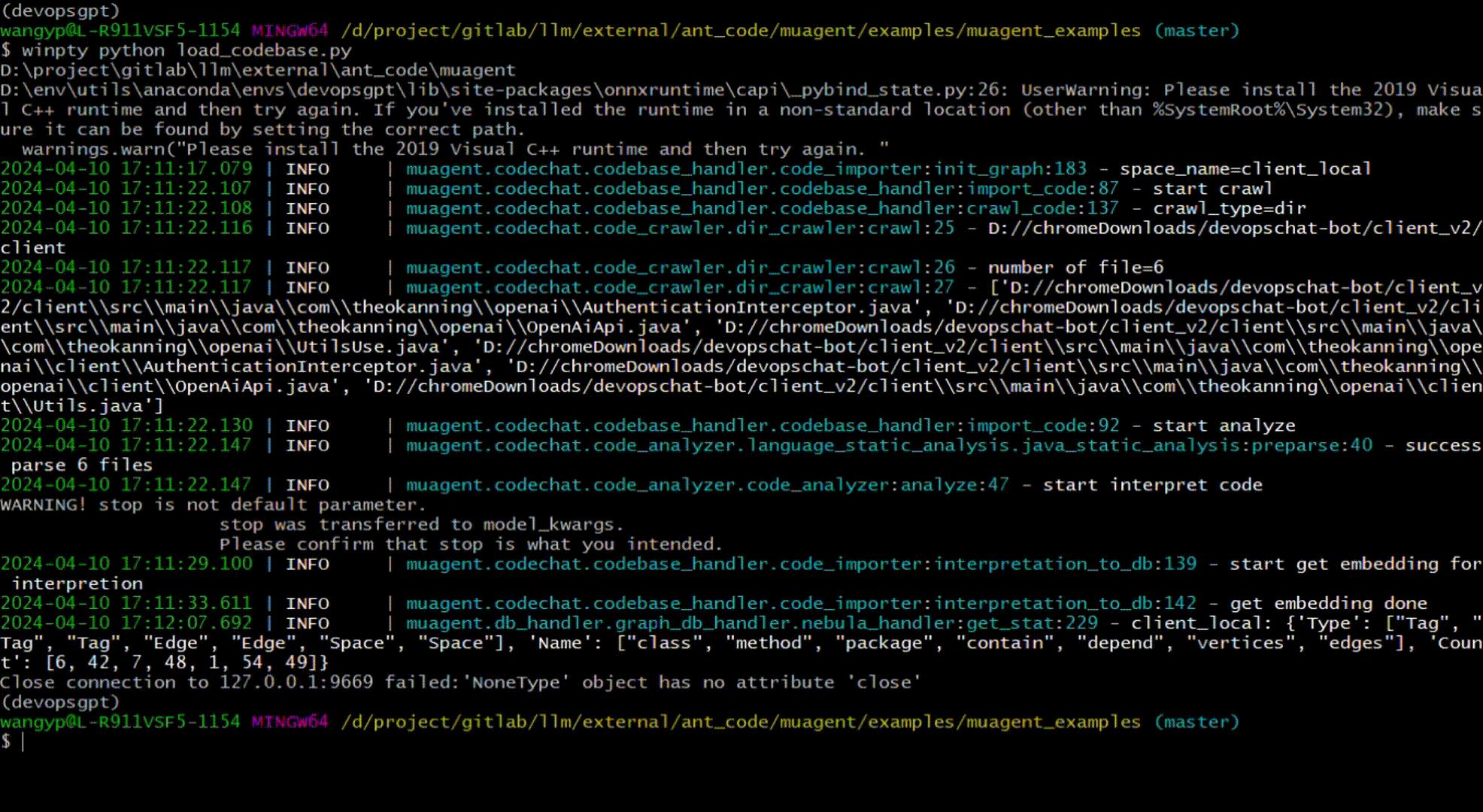Image resolution: width=1483 pixels, height=812 pixels.
Task: Click the command prompt cursor at the bottom
Action: (23, 742)
